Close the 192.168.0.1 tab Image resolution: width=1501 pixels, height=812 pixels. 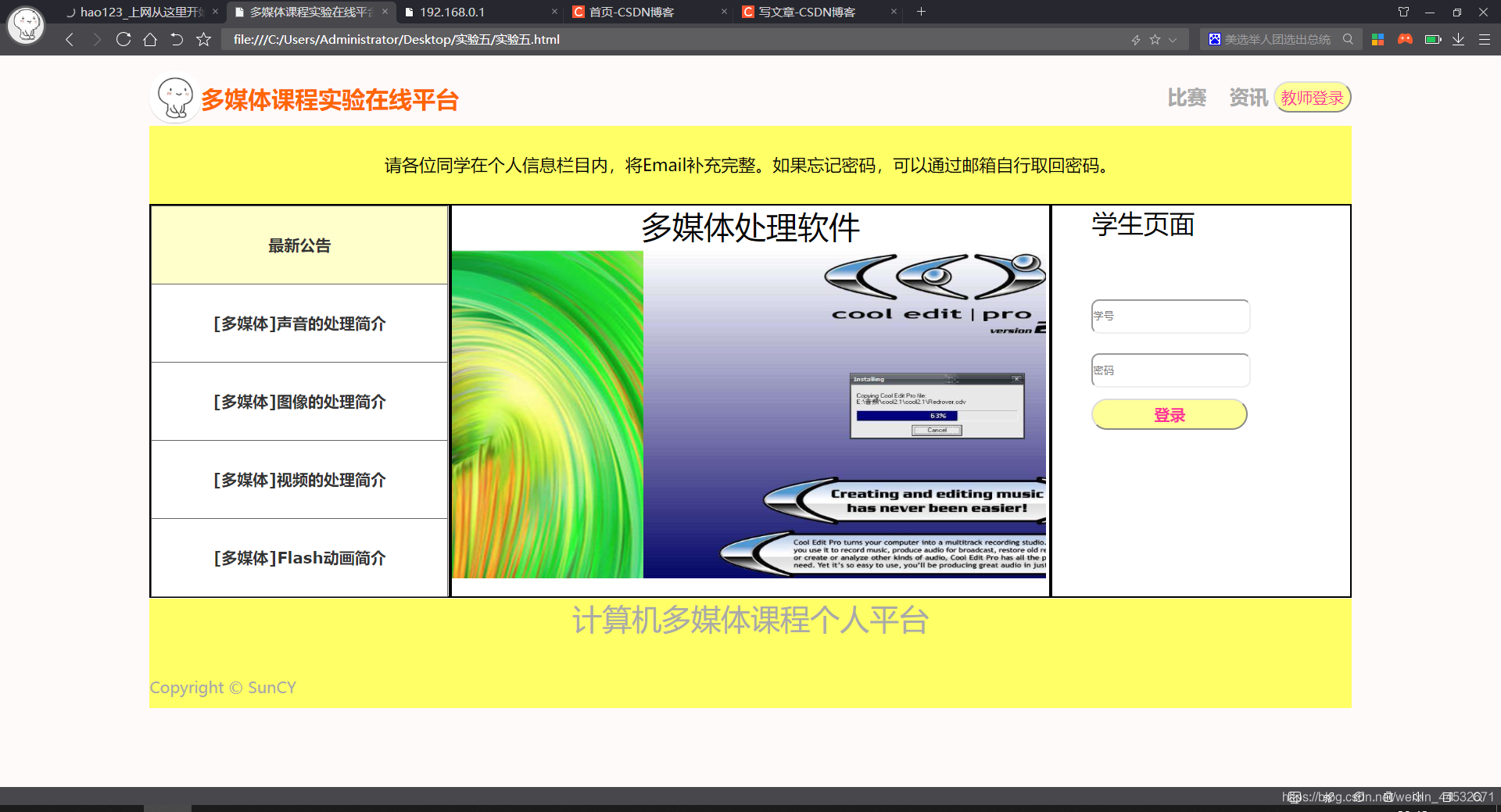(x=554, y=12)
